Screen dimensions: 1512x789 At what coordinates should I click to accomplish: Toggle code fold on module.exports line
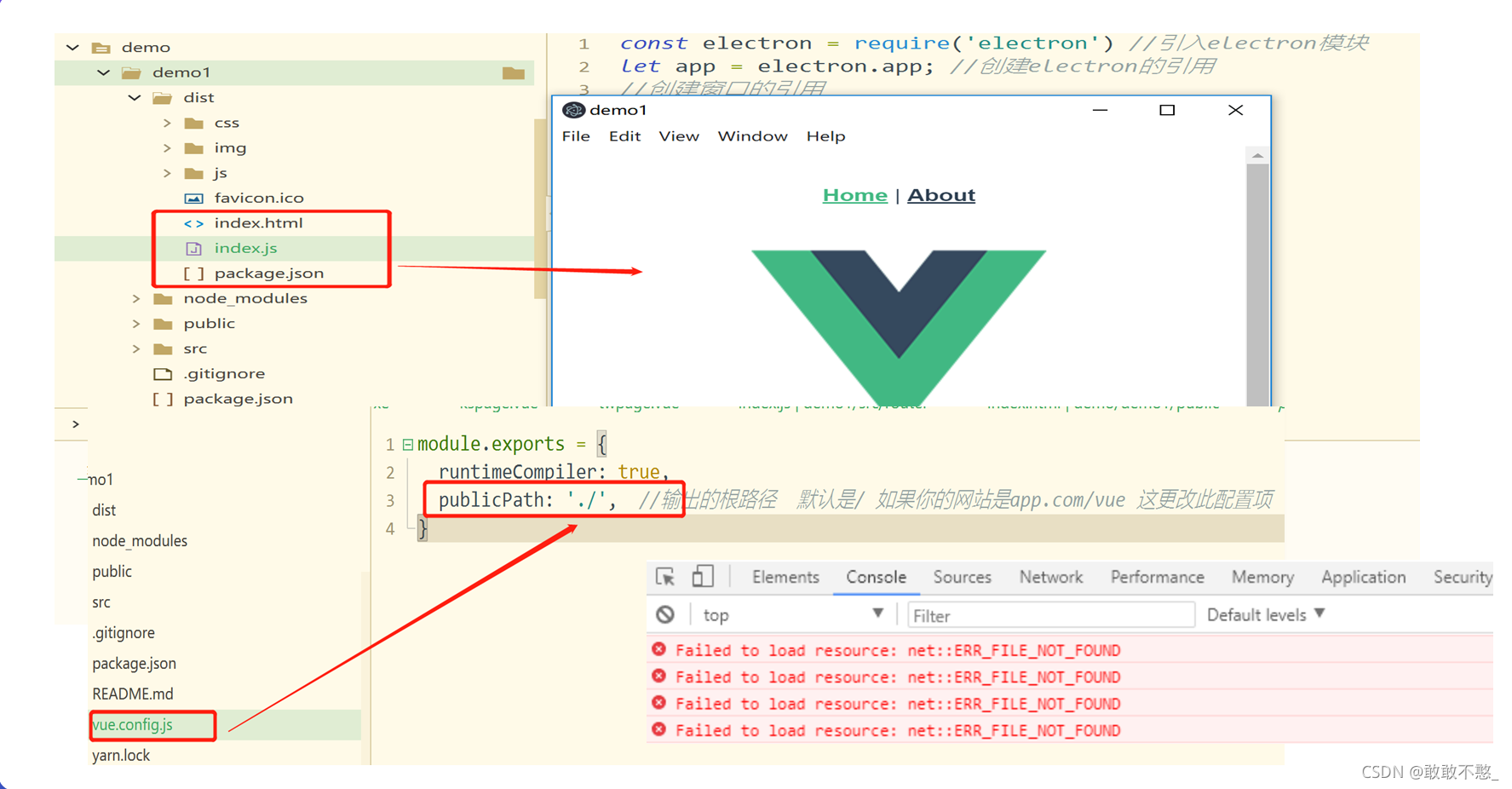(408, 444)
